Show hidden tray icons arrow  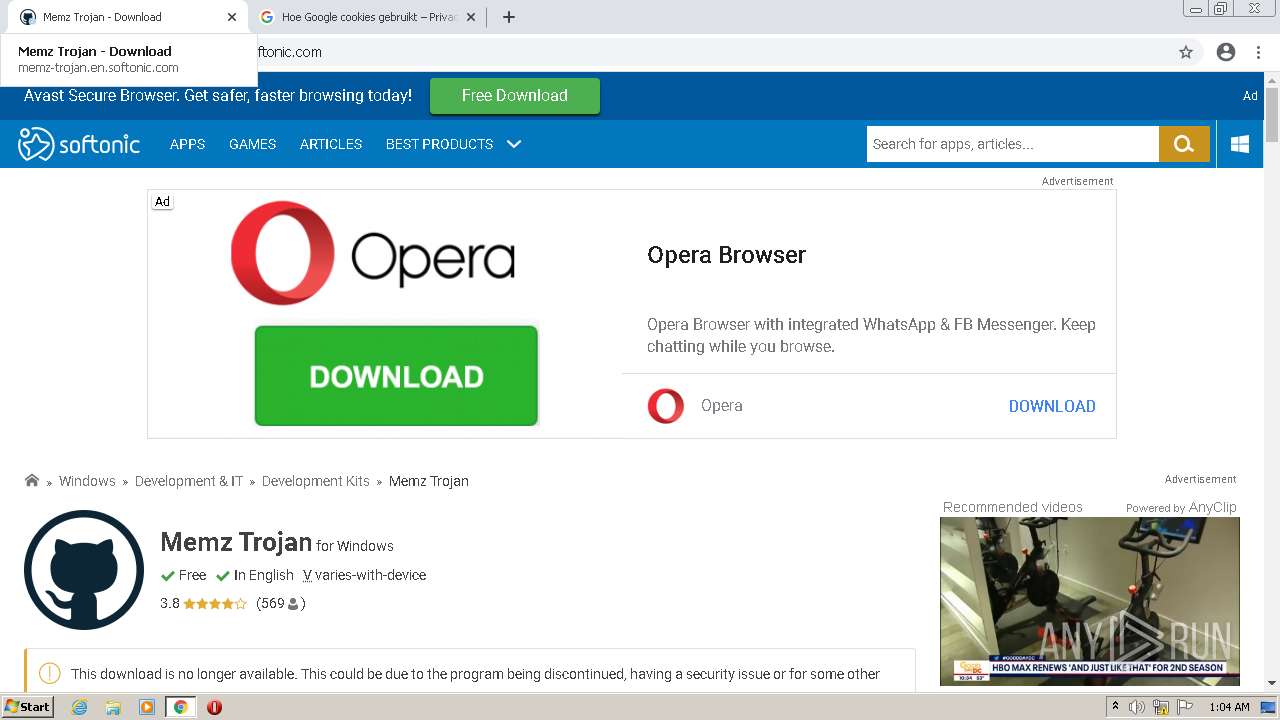(1116, 707)
